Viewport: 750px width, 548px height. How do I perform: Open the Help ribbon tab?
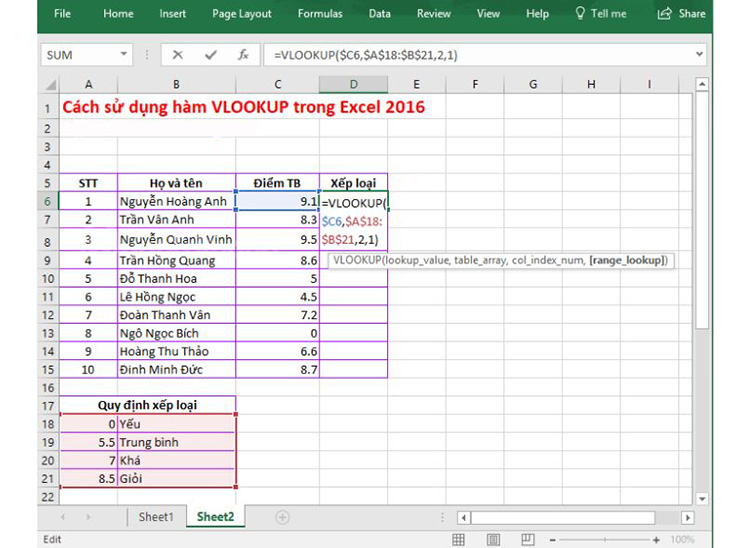point(537,13)
